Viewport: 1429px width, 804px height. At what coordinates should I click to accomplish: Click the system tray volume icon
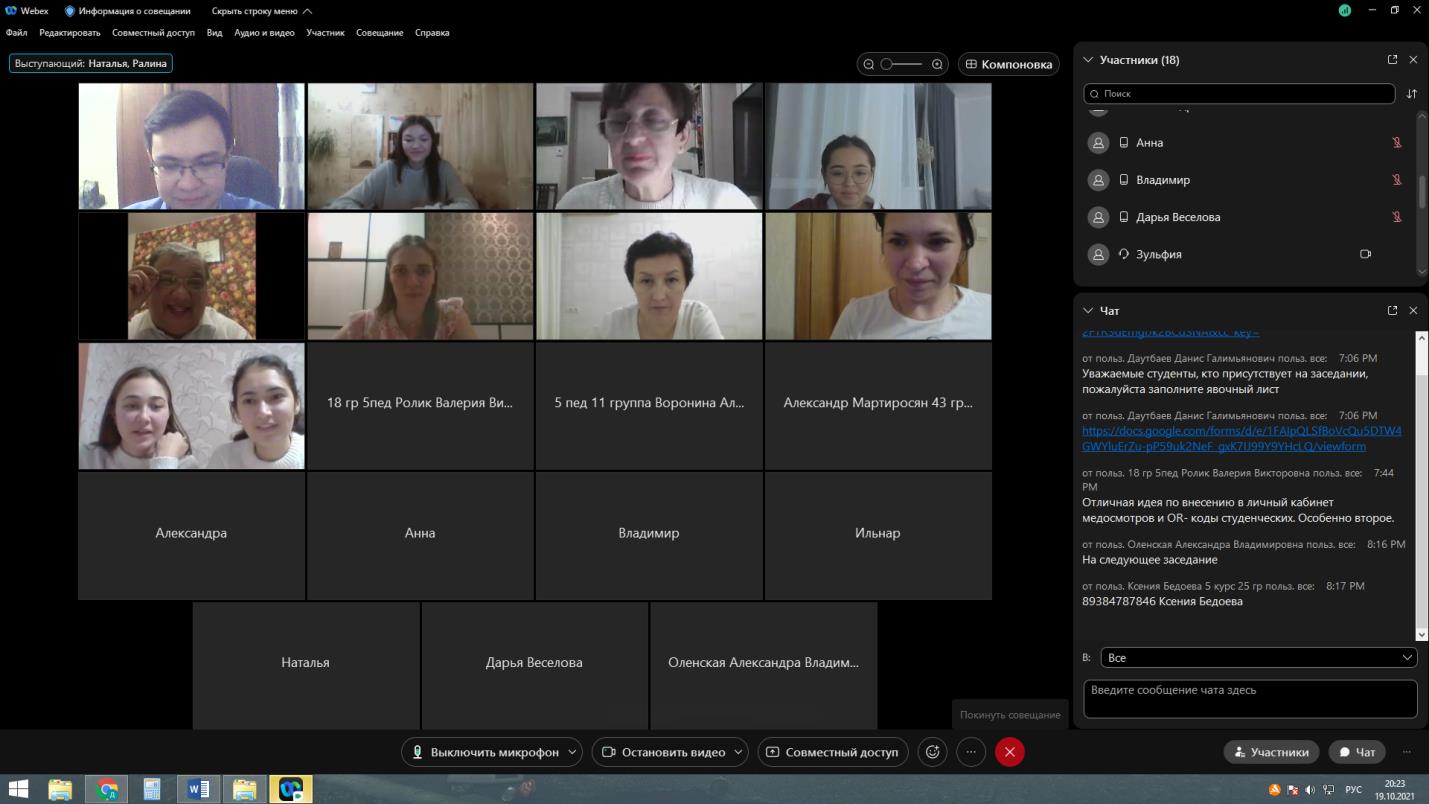pyautogui.click(x=1309, y=790)
